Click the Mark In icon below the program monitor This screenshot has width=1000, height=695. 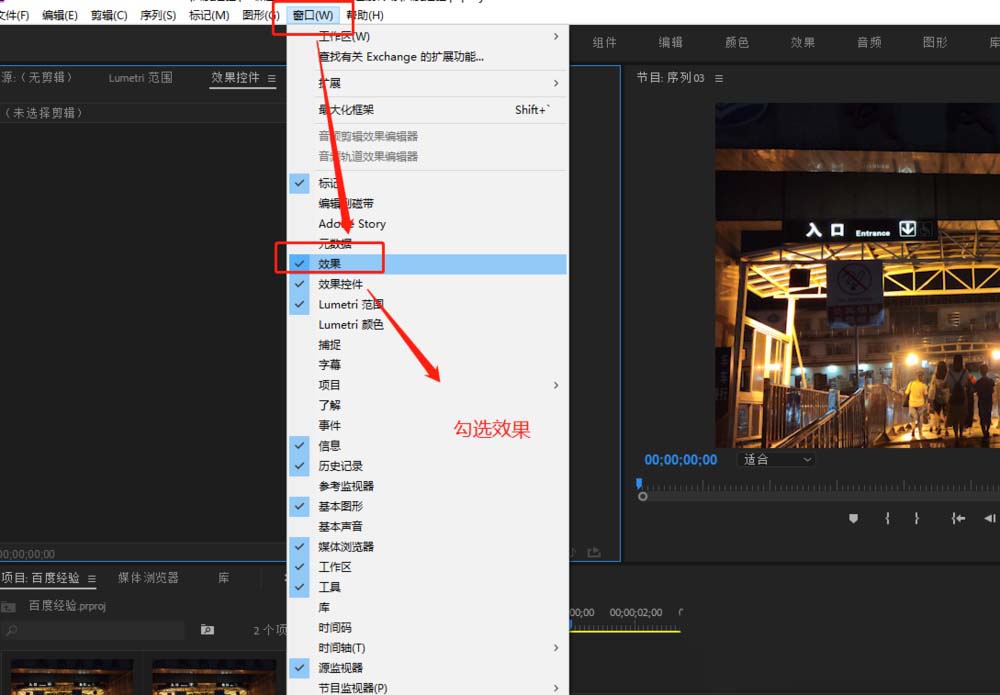click(x=888, y=518)
